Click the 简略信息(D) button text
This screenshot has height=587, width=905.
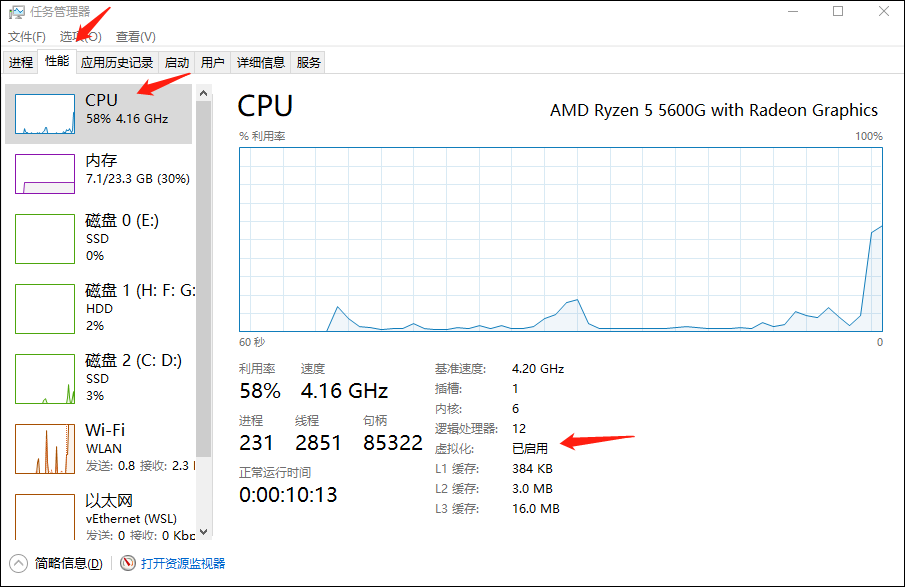tap(69, 563)
